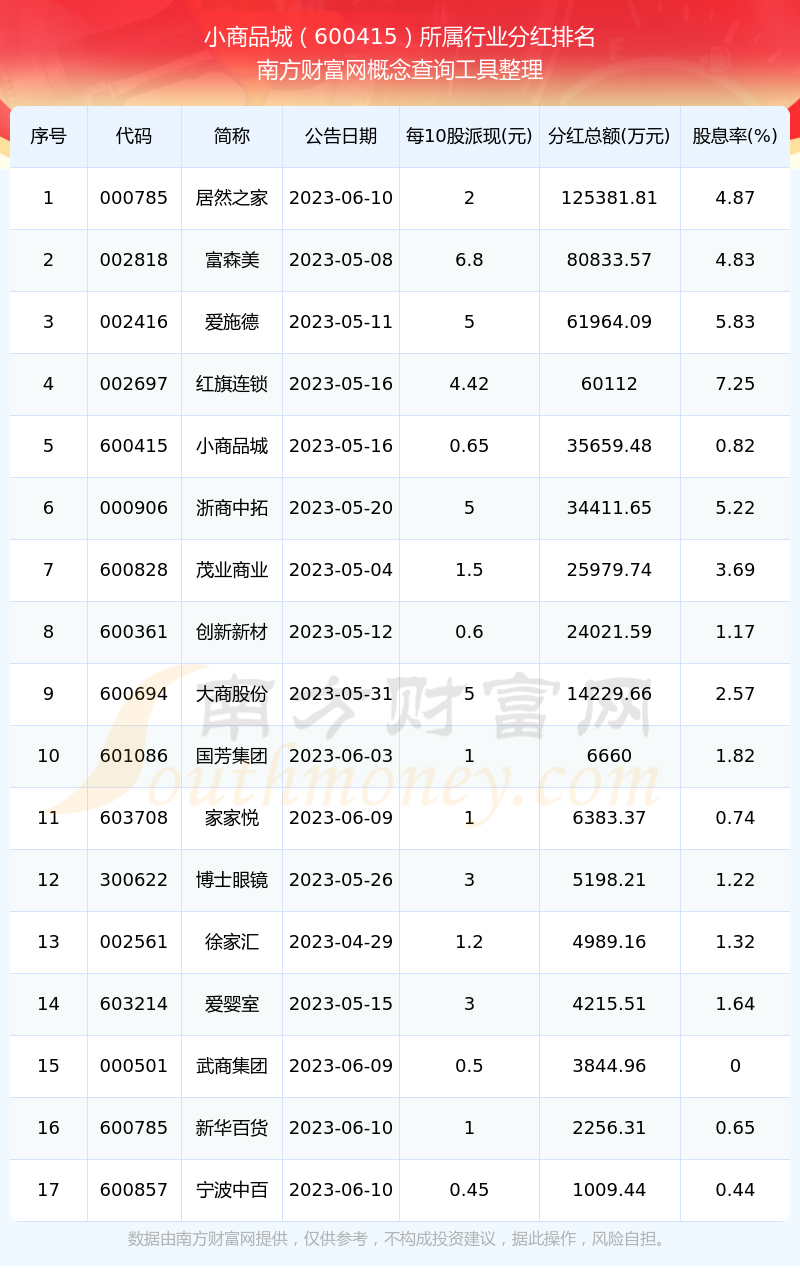Click the announcement date 2023-04-29
This screenshot has height=1288, width=800.
click(x=341, y=942)
